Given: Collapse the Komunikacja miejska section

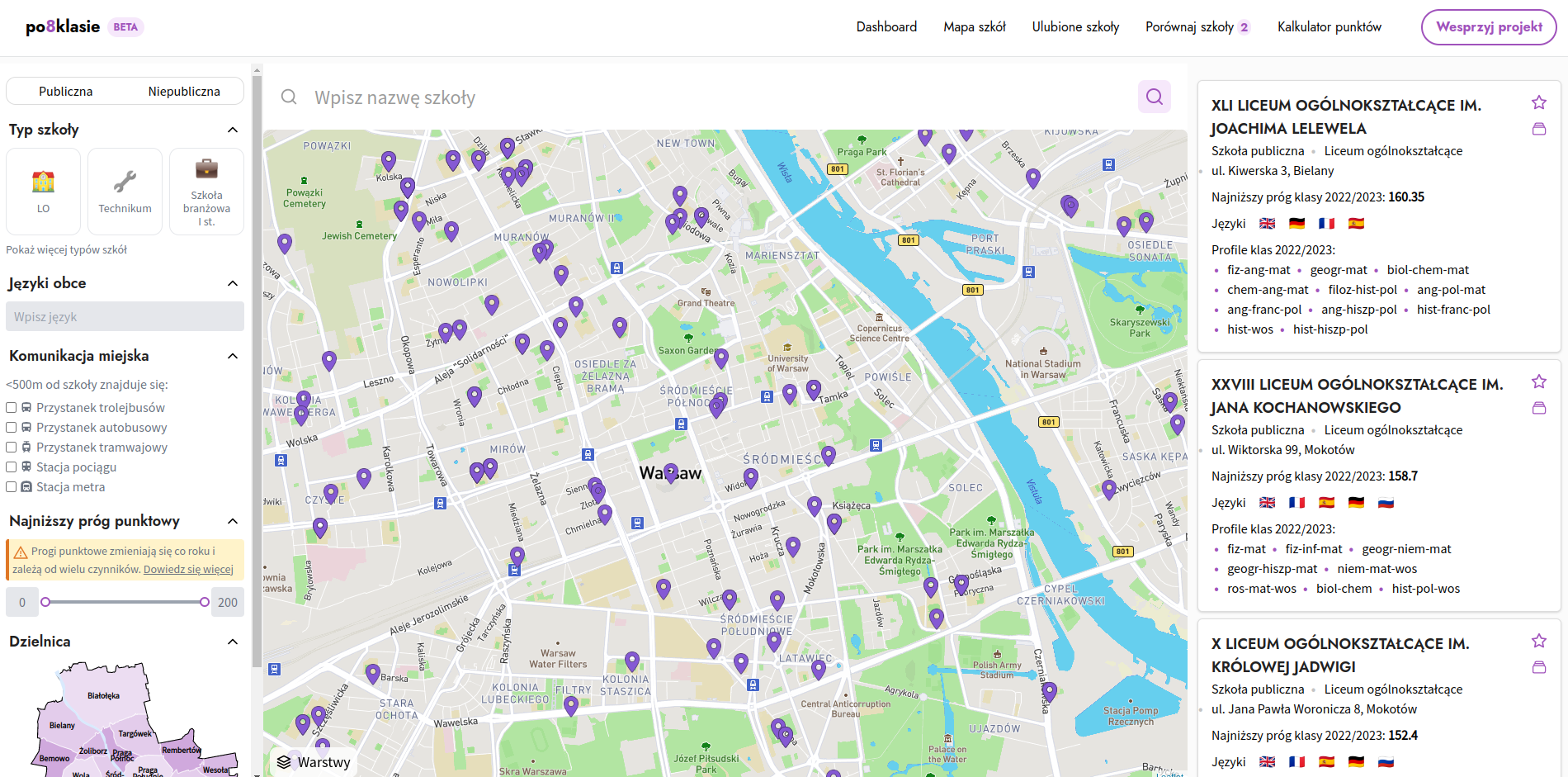Looking at the screenshot, I should pos(233,356).
